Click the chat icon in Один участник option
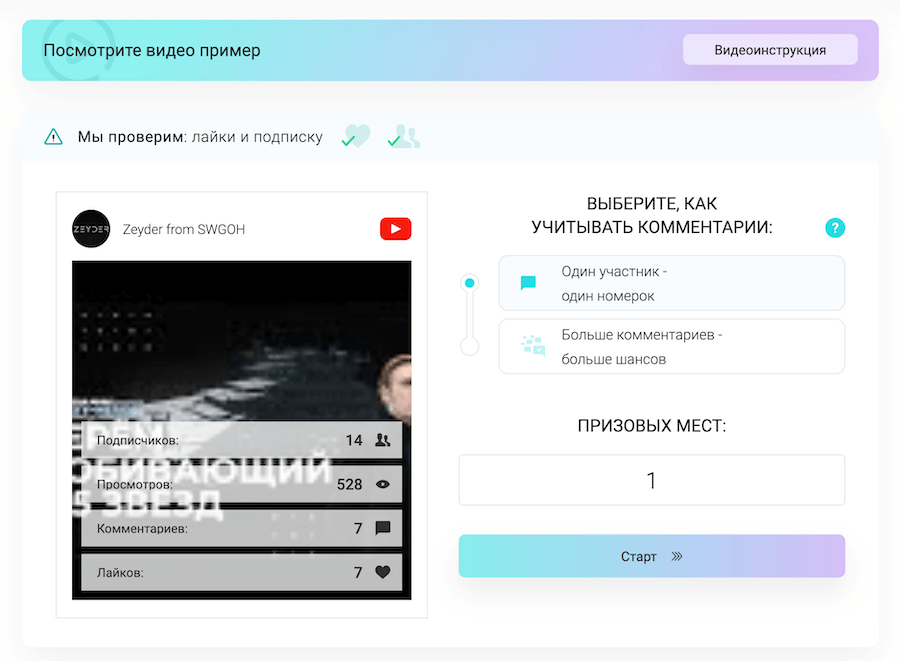 [528, 283]
